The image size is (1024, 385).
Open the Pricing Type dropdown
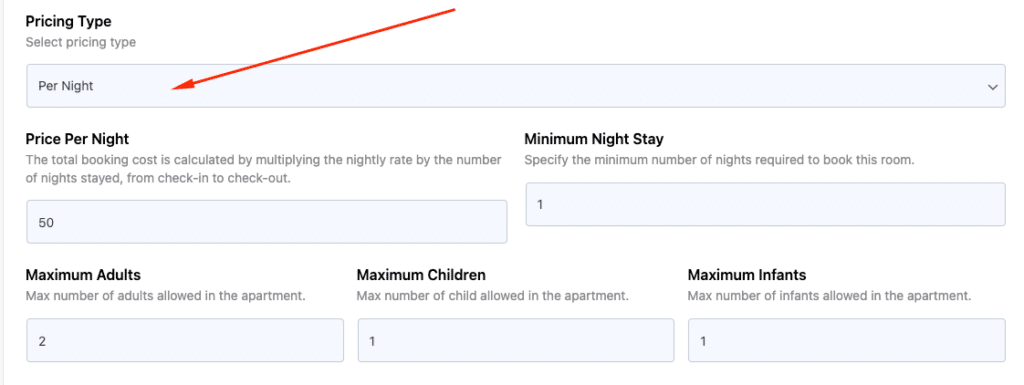point(515,85)
